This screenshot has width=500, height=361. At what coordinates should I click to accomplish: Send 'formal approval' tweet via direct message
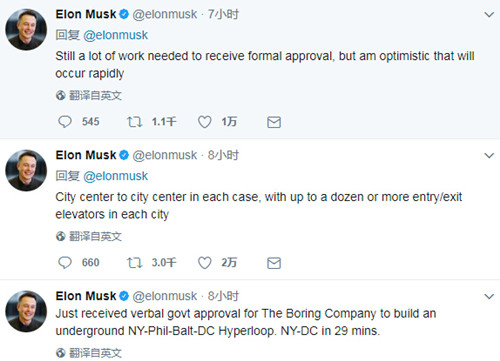pos(274,122)
